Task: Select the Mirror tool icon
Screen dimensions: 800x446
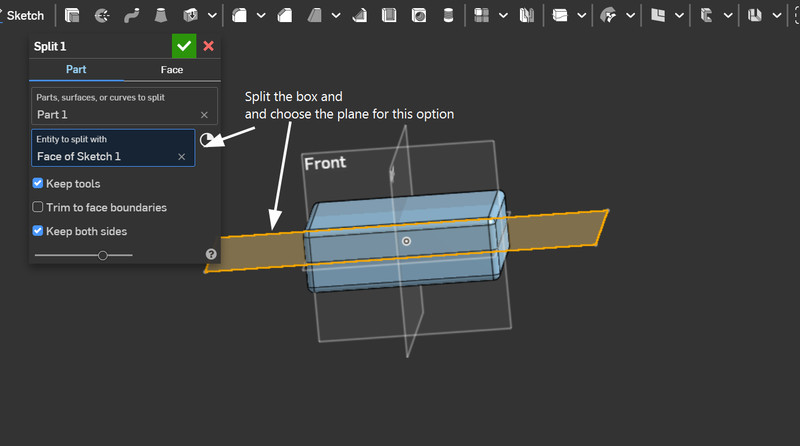Action: tap(527, 16)
